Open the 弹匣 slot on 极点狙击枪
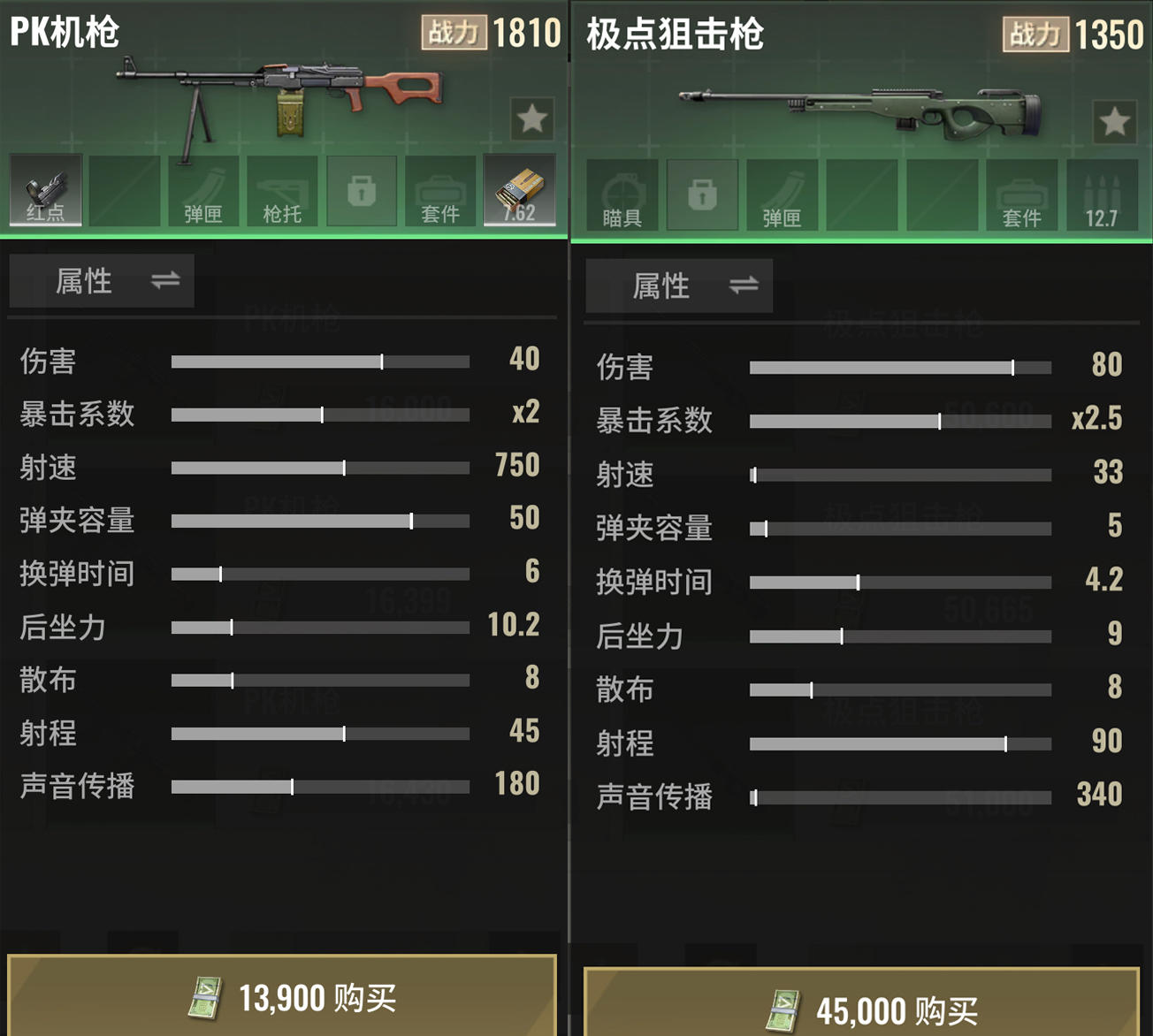 click(x=782, y=195)
